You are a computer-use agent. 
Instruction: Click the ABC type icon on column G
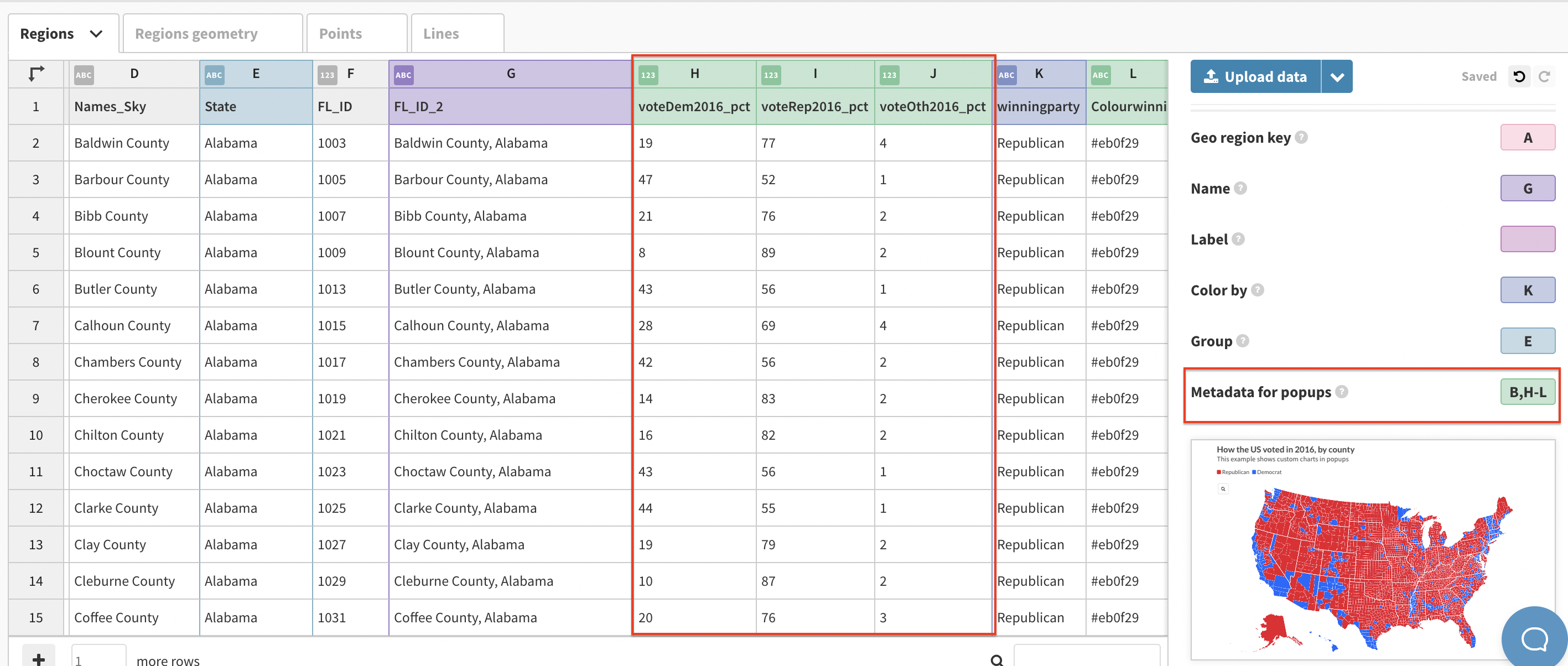click(403, 75)
